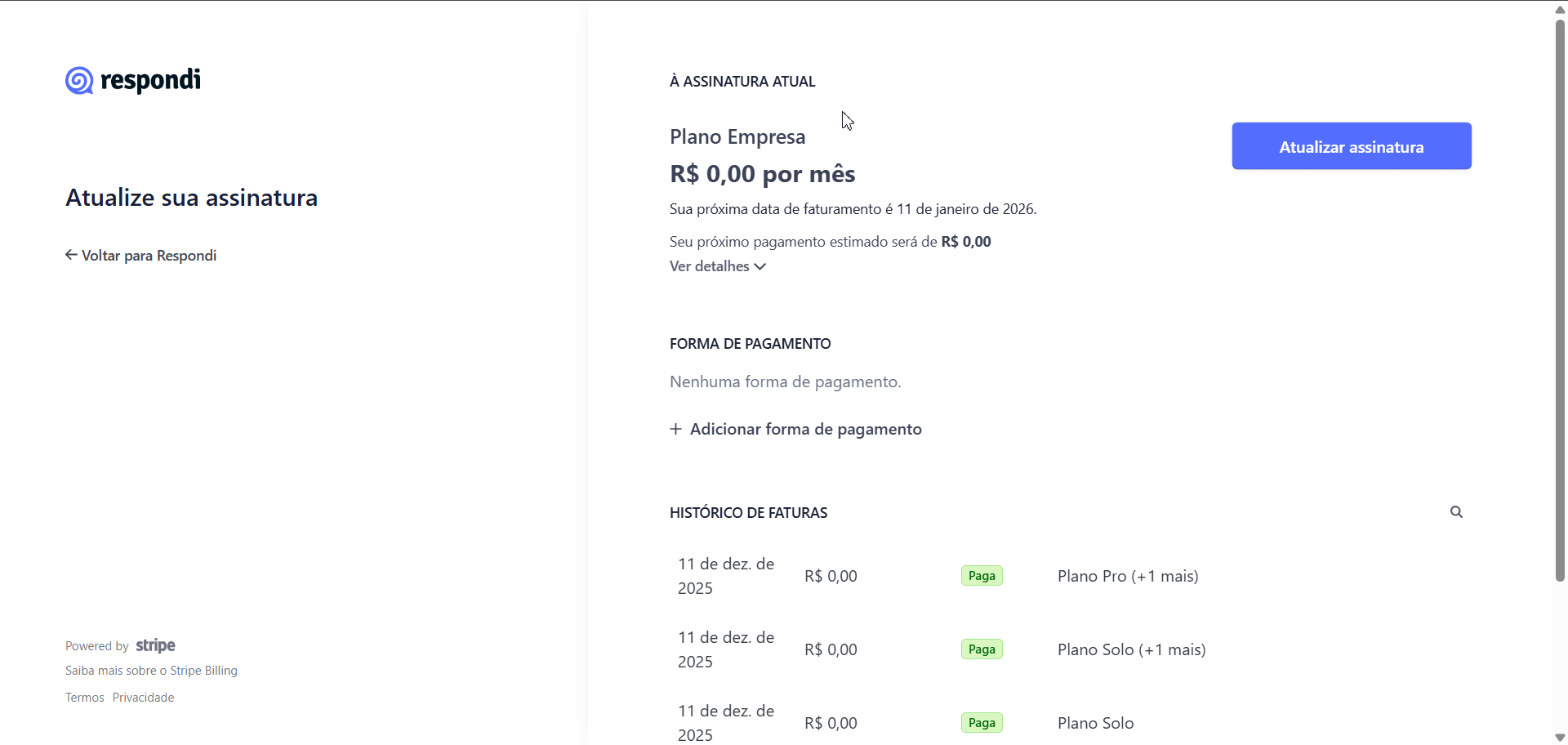1568x745 pixels.
Task: Click the Respondi spiral logo icon
Action: tap(79, 81)
